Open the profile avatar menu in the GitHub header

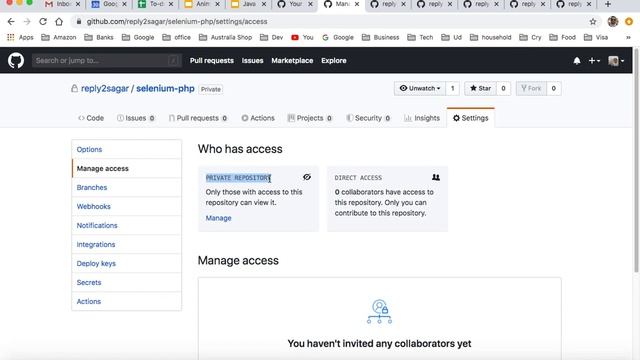(x=616, y=61)
